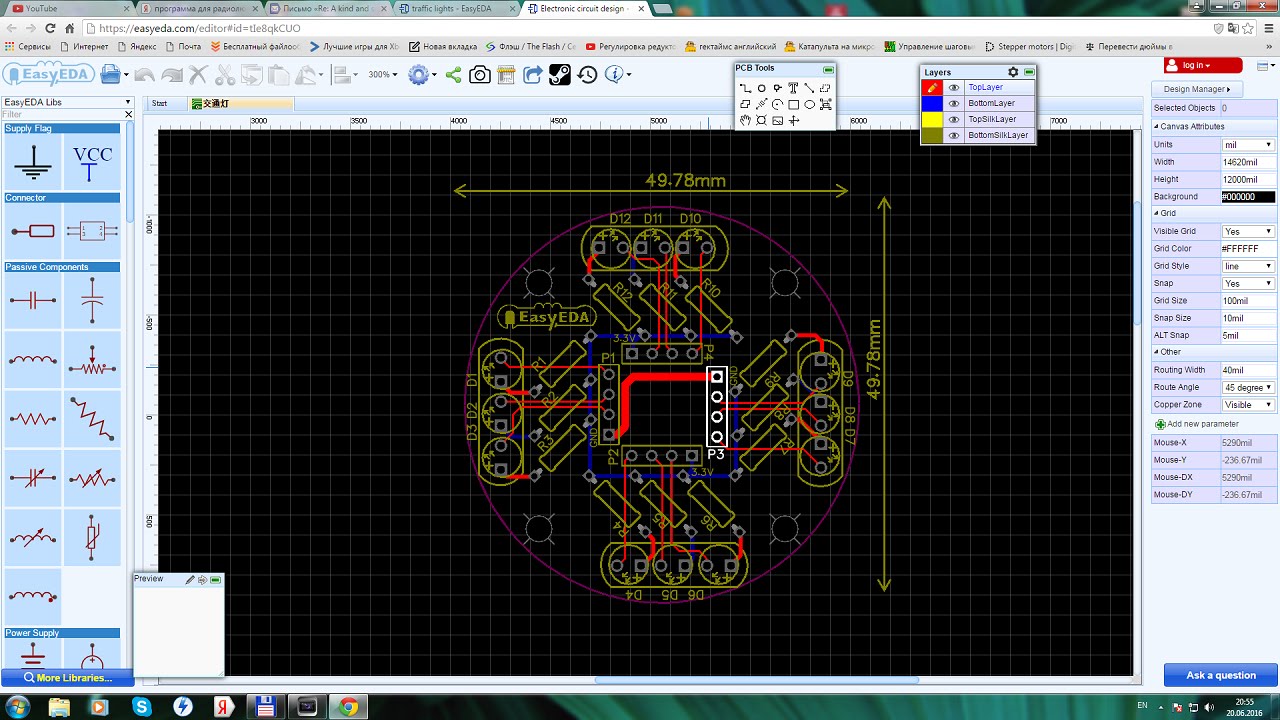Open the Grid Style dropdown
The width and height of the screenshot is (1280, 720).
coord(1248,266)
